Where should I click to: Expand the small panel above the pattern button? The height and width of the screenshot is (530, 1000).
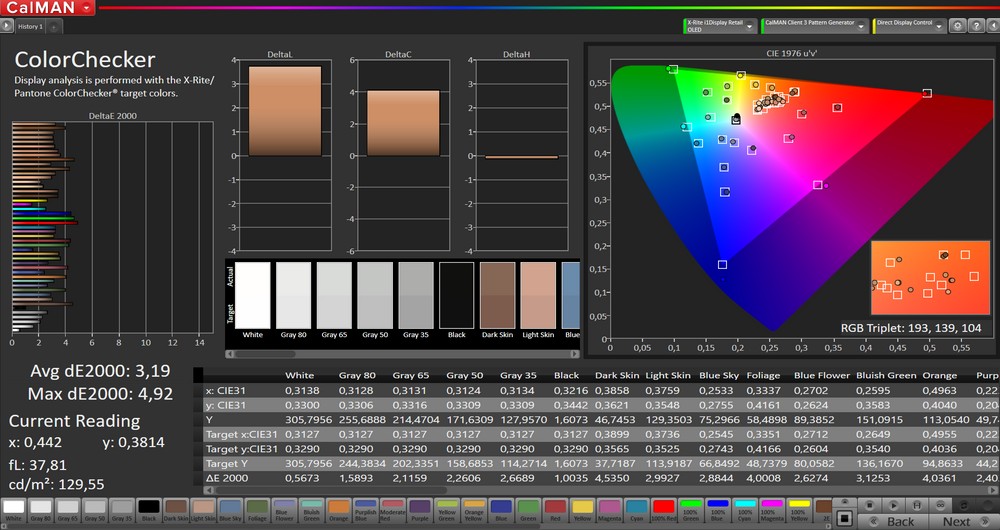[844, 503]
